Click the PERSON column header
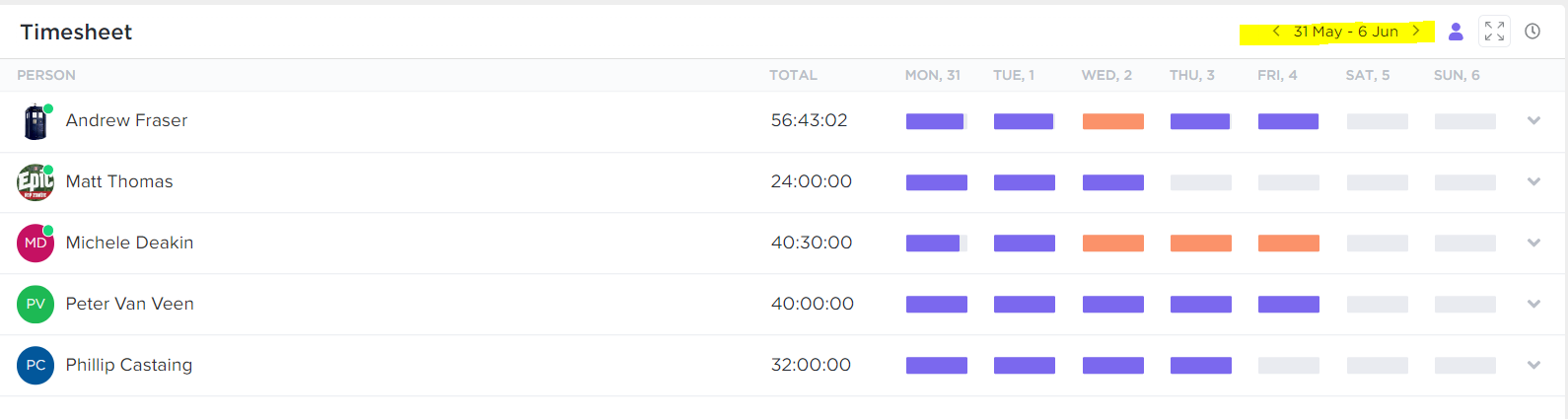The width and height of the screenshot is (1568, 419). (46, 75)
